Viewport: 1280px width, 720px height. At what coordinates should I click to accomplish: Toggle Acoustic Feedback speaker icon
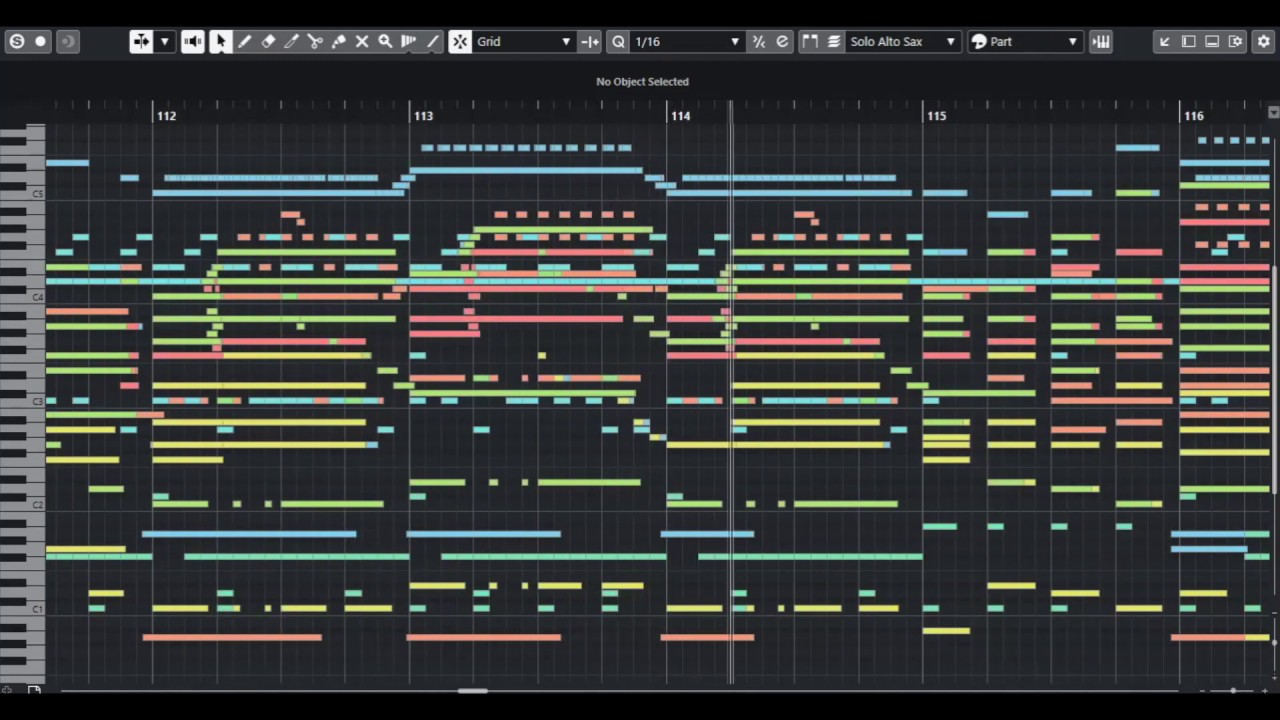(193, 41)
